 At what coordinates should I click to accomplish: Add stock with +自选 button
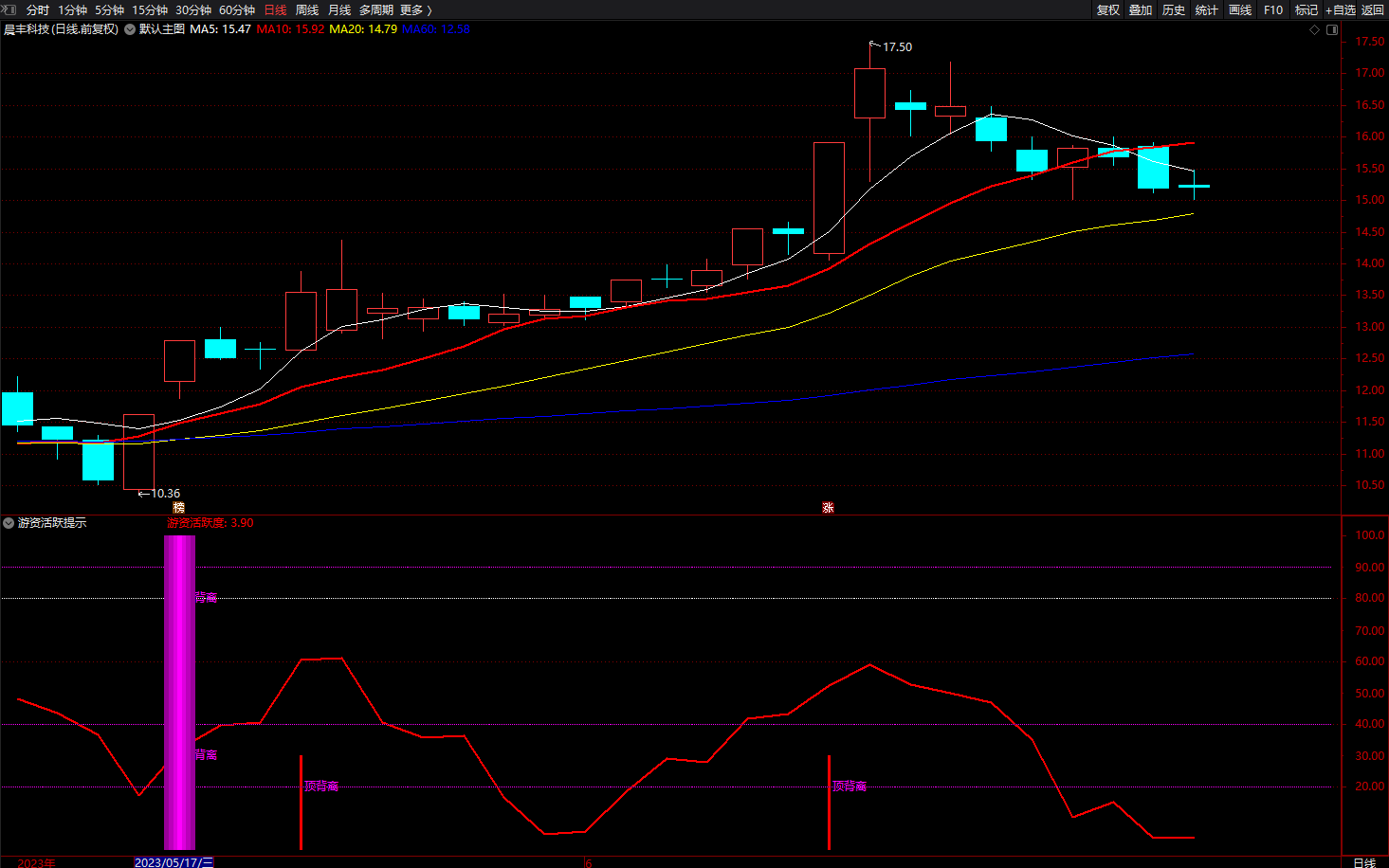[1341, 10]
